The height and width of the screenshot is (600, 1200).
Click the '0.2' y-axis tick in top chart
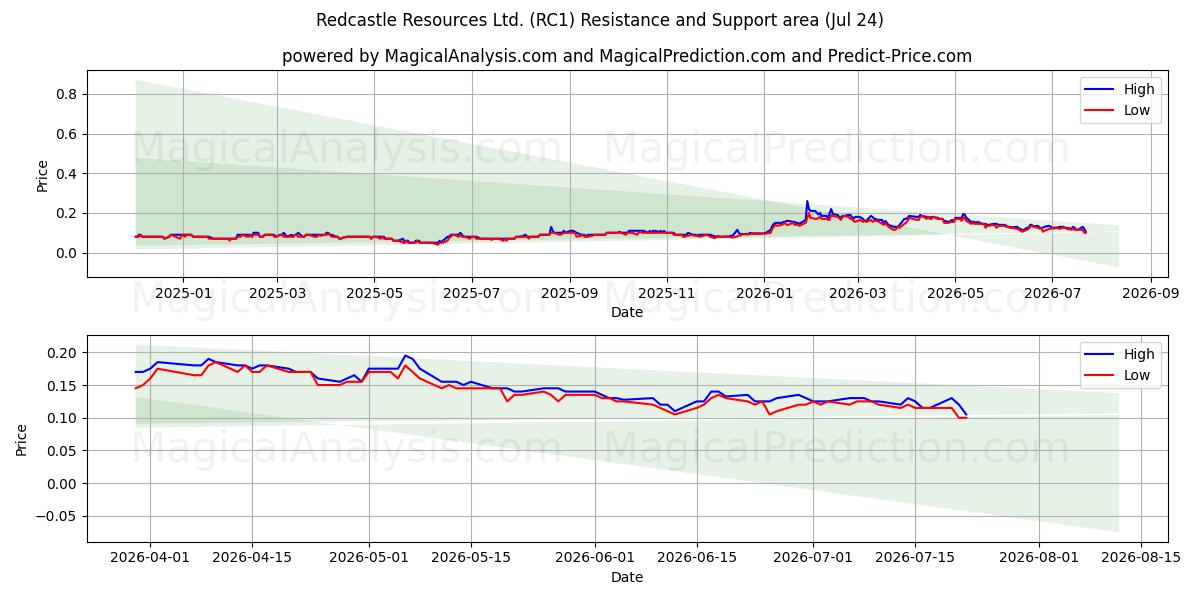coord(67,213)
